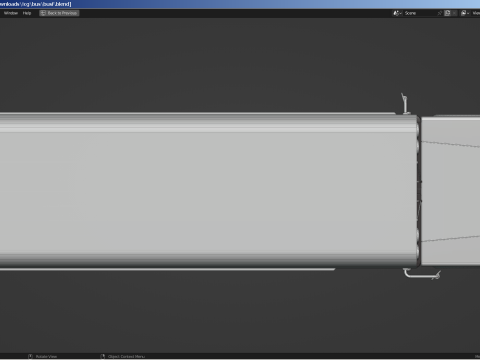Click the Rotate View status bar hint
Image resolution: width=480 pixels, height=360 pixels.
(x=43, y=356)
